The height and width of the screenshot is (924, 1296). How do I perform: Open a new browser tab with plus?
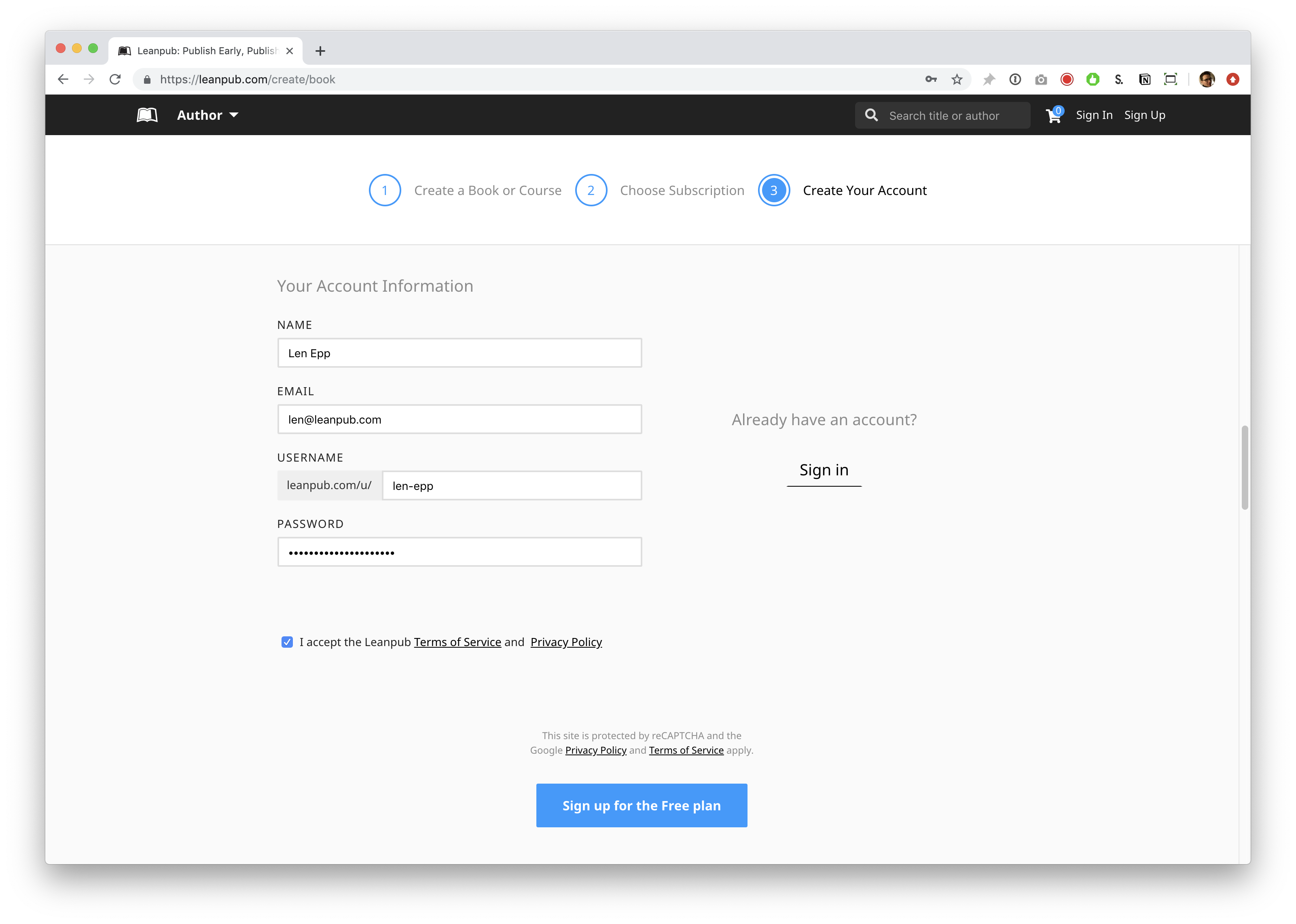point(320,51)
